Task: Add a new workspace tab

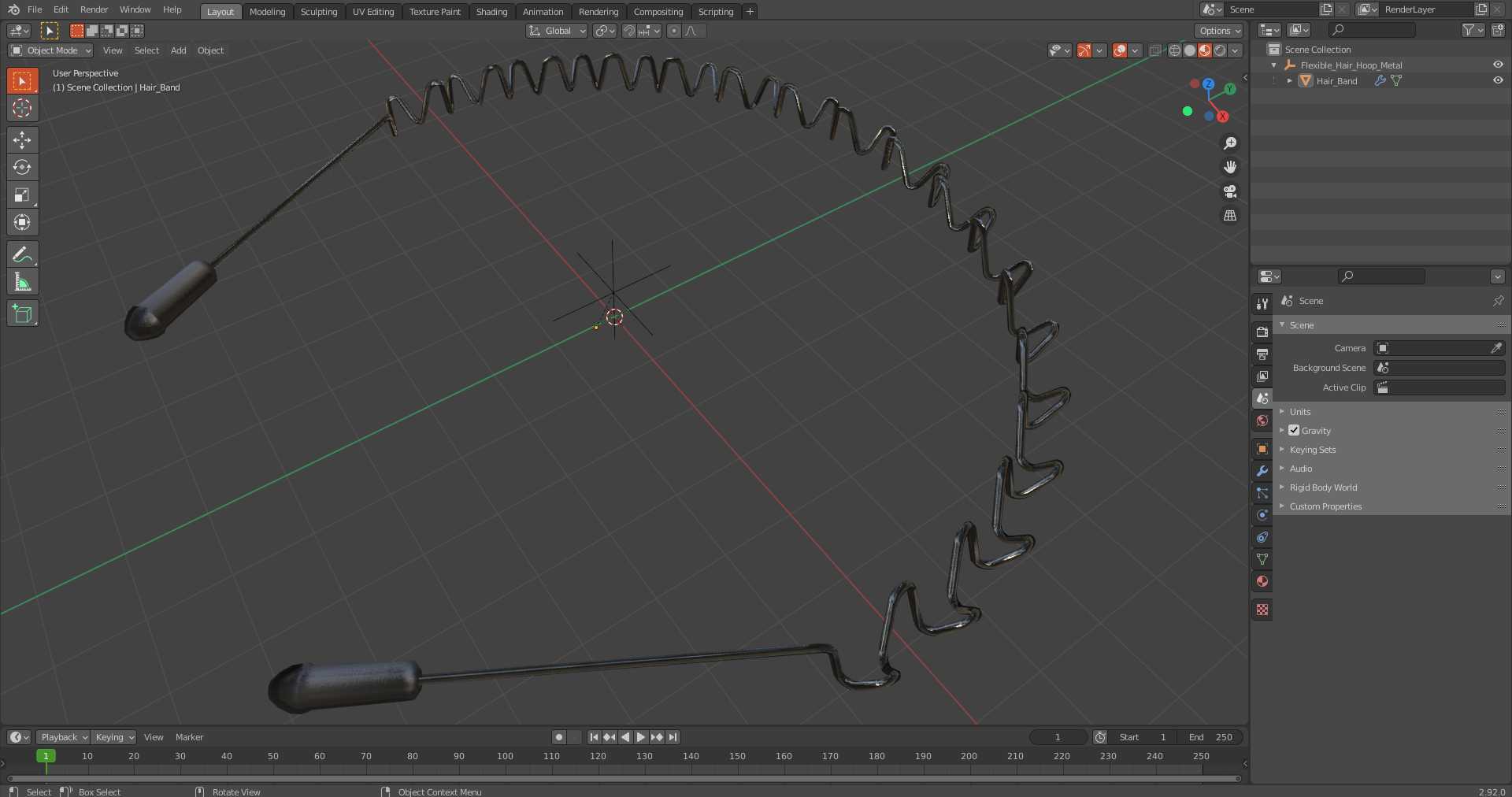Action: coord(750,12)
